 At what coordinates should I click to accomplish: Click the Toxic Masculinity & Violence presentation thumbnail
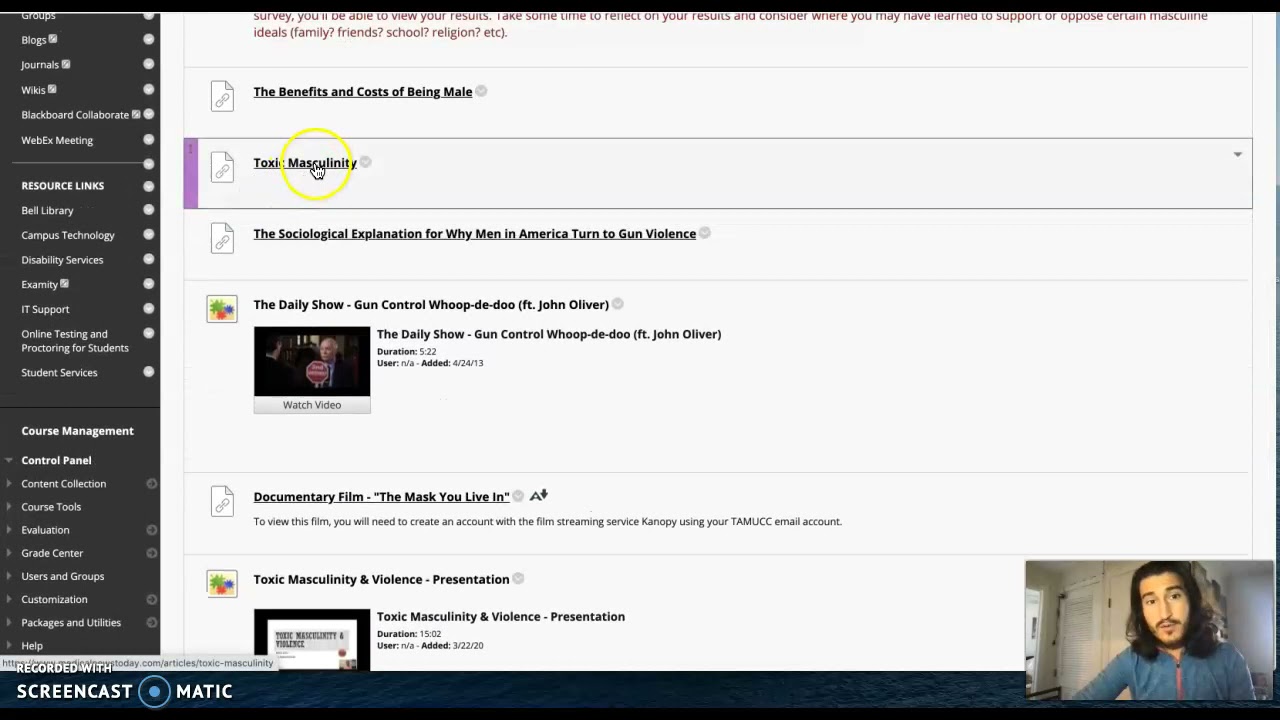[x=312, y=640]
